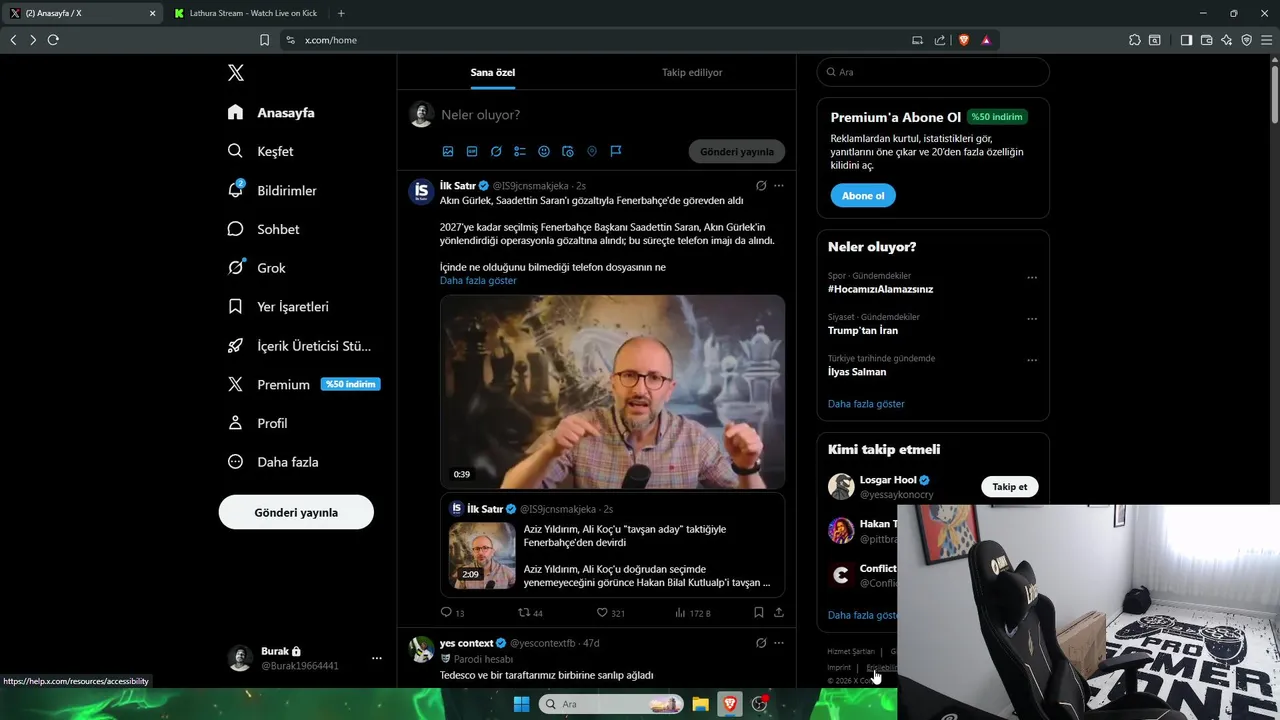This screenshot has width=1280, height=720.
Task: Click Abone ol Premium button
Action: coord(863,196)
